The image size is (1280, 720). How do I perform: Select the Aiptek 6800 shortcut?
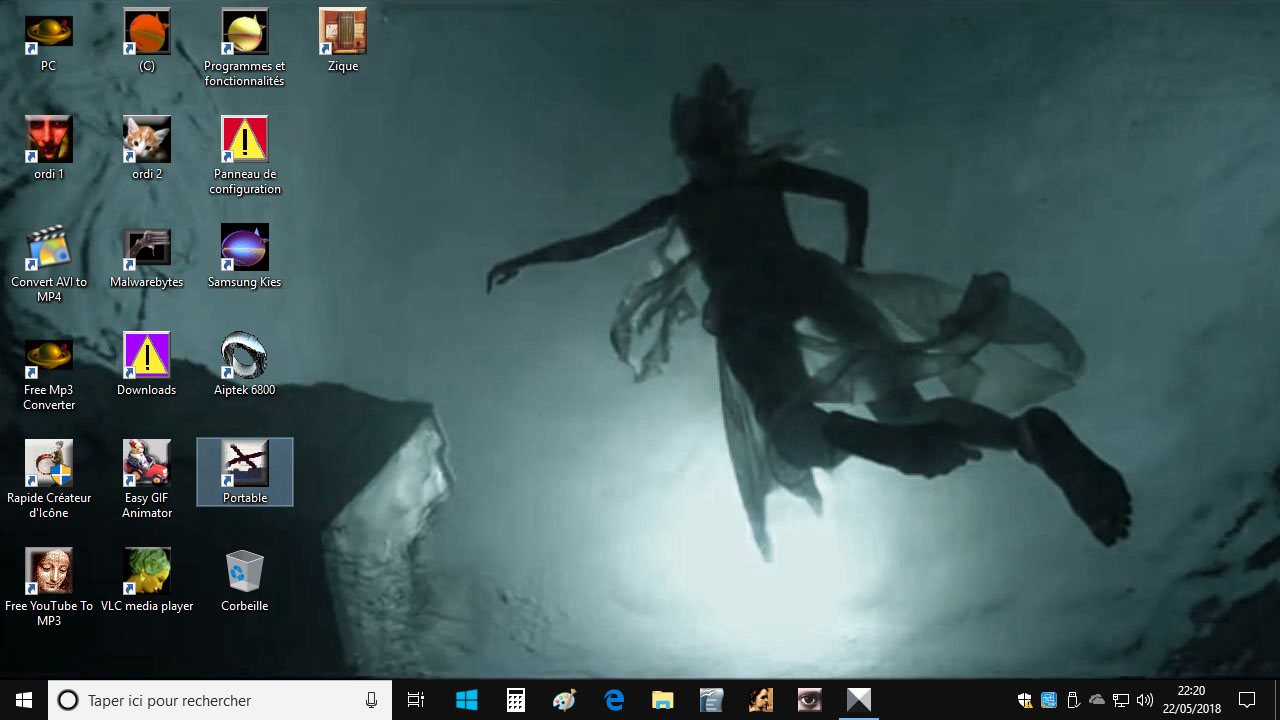[245, 365]
